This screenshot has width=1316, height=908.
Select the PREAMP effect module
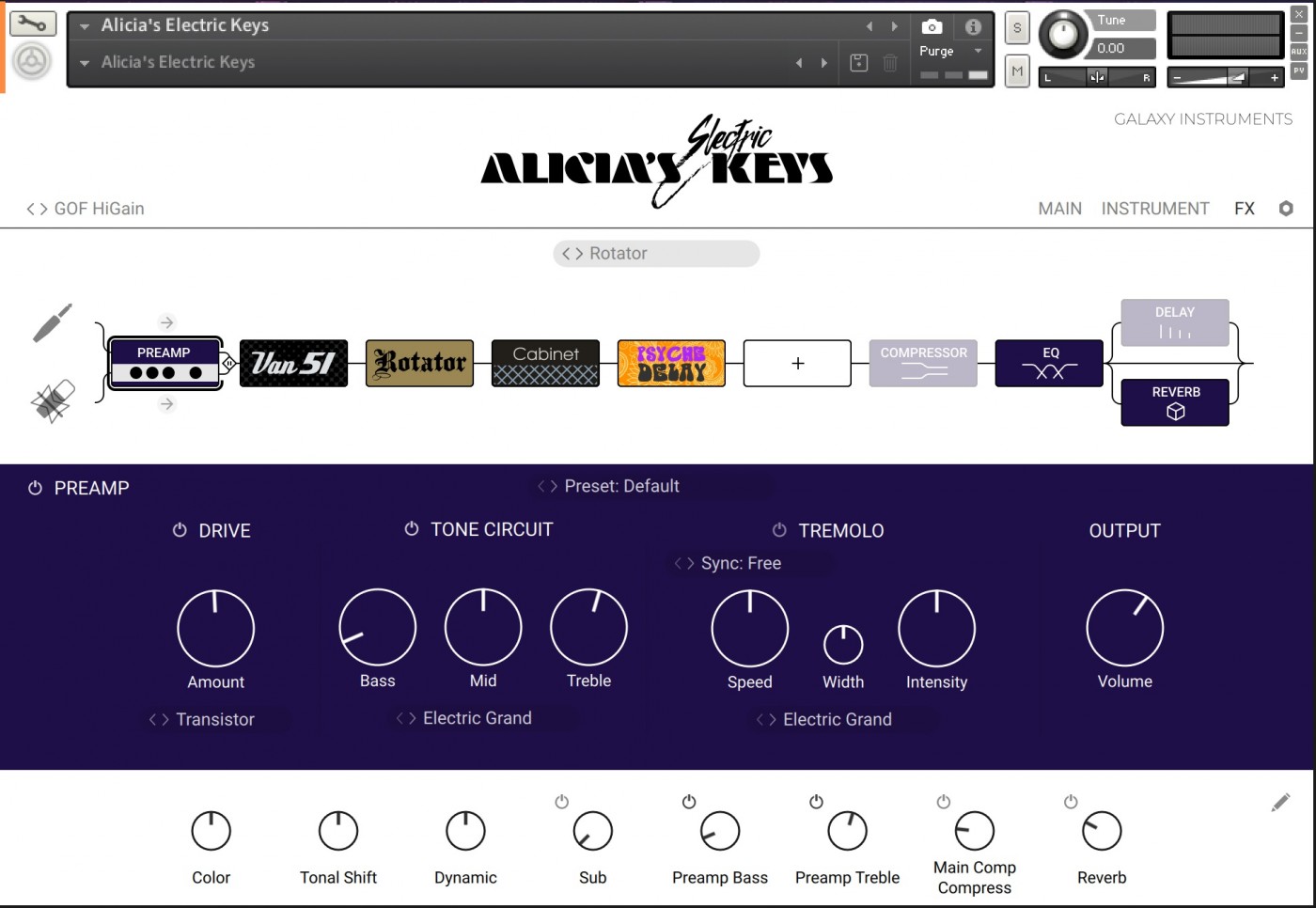(164, 363)
